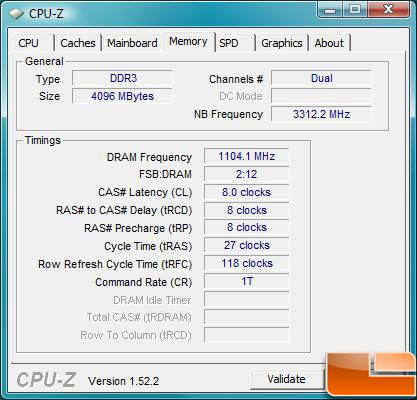Click the CAS# Latency value box
The height and width of the screenshot is (400, 417).
coord(246,192)
